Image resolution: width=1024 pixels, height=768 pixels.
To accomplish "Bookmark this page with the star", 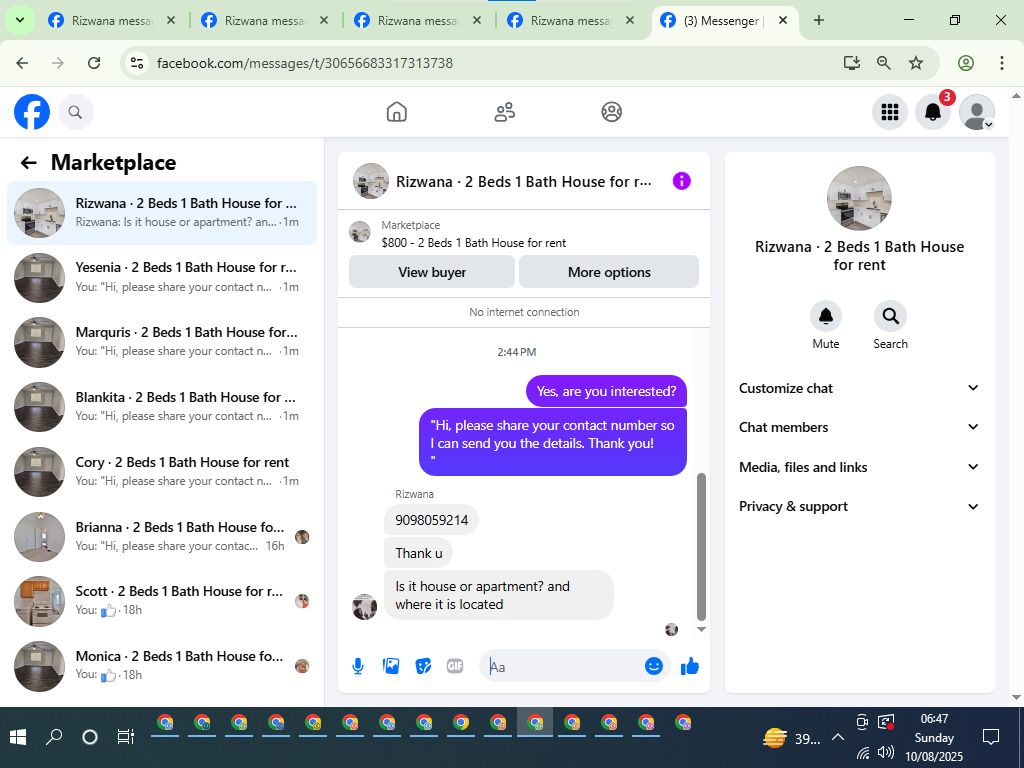I will [916, 63].
